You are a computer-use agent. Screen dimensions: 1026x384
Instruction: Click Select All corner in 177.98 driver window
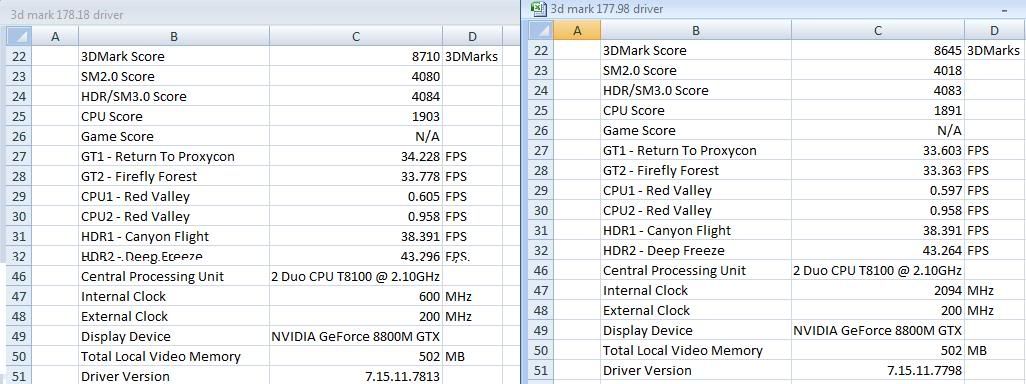pos(540,30)
